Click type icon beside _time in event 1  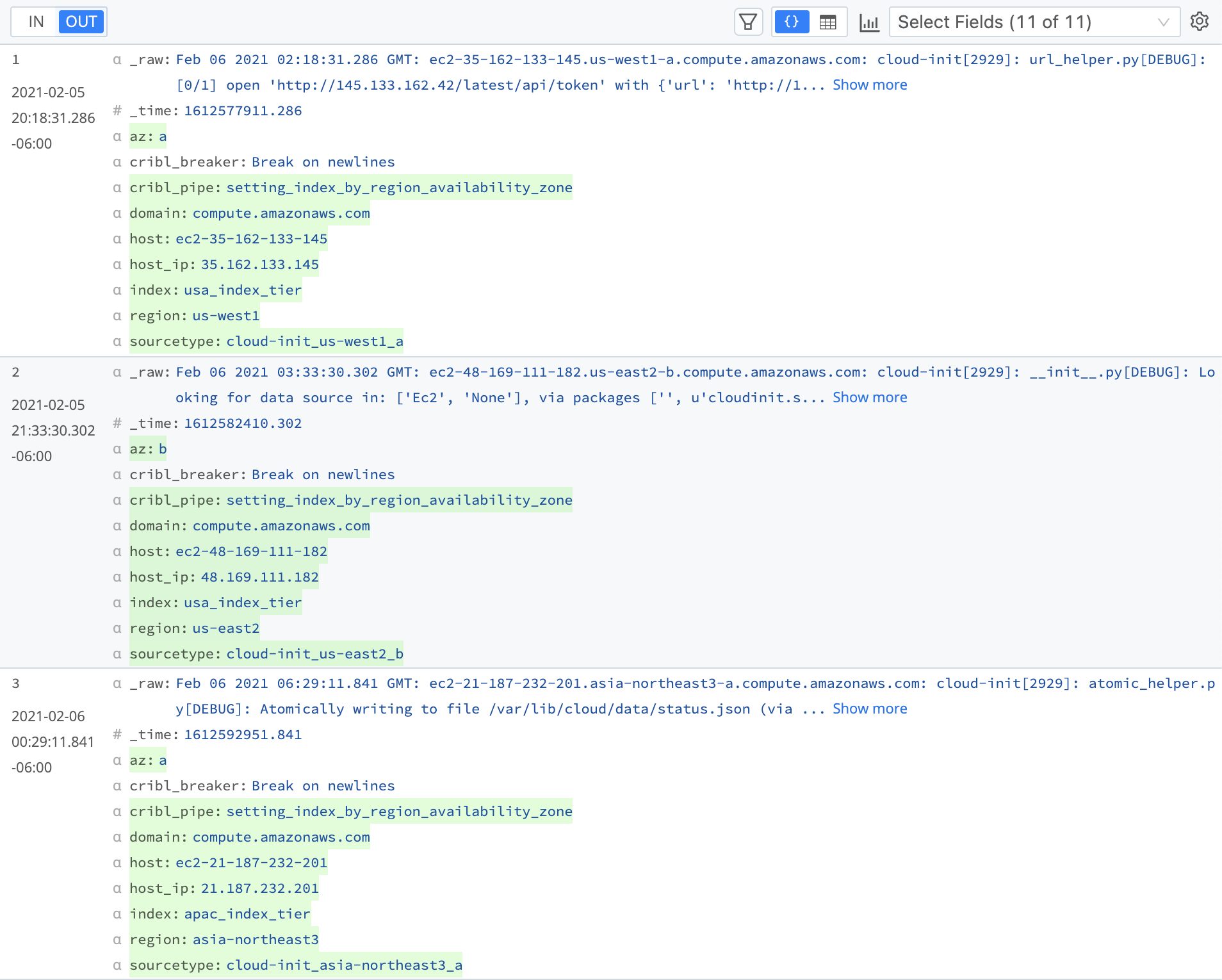117,111
